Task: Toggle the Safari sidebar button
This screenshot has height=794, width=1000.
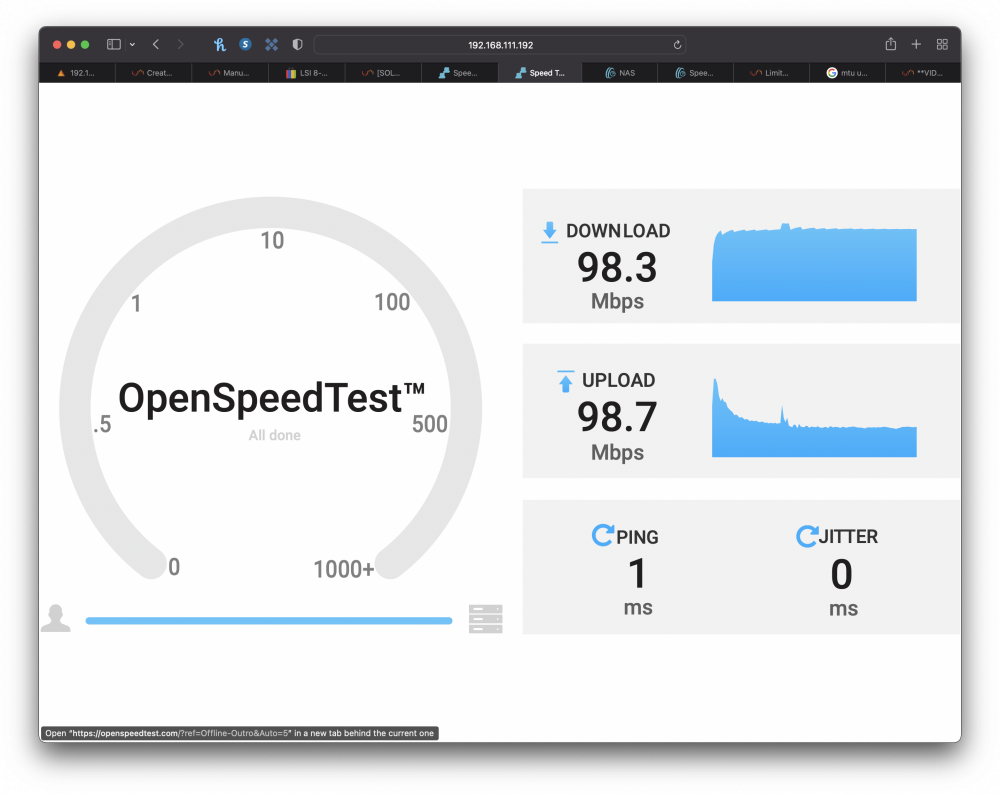Action: [x=114, y=44]
